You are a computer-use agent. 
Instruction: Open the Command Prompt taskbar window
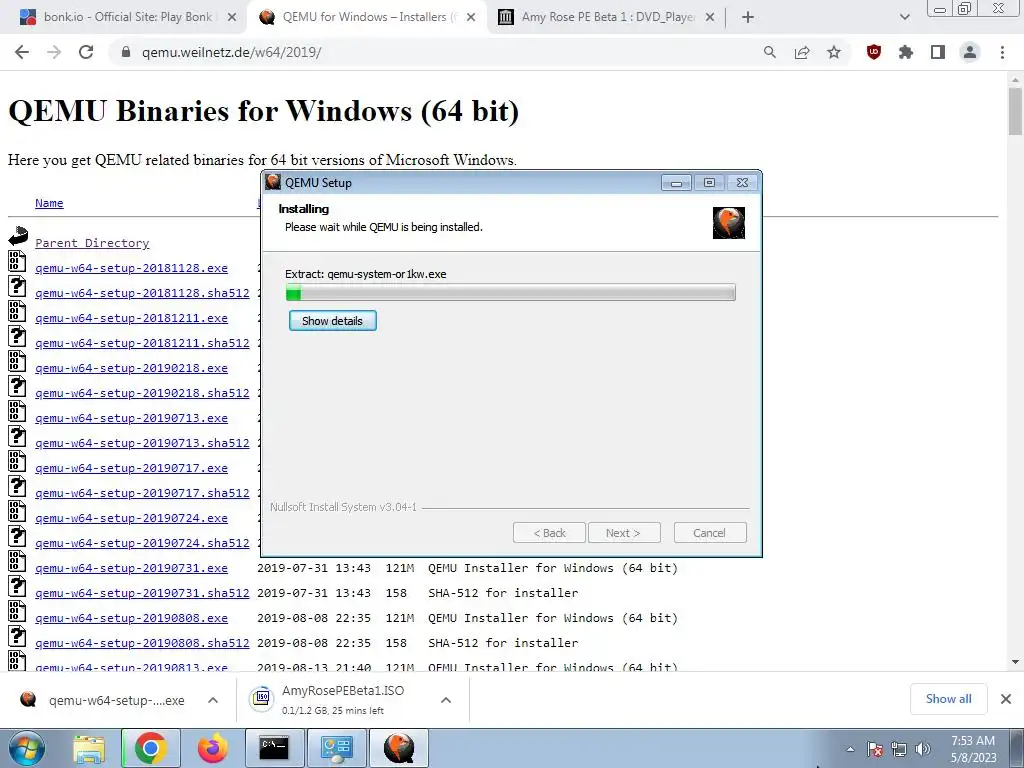point(274,748)
